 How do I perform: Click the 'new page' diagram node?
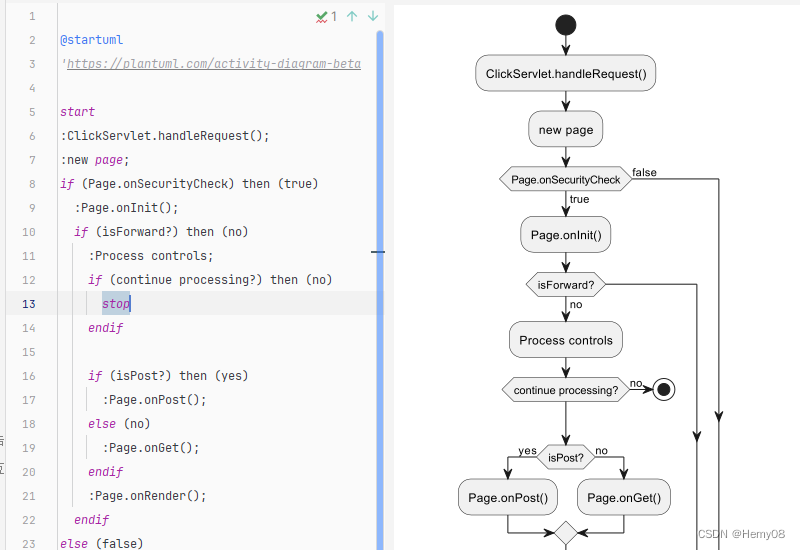pos(566,130)
